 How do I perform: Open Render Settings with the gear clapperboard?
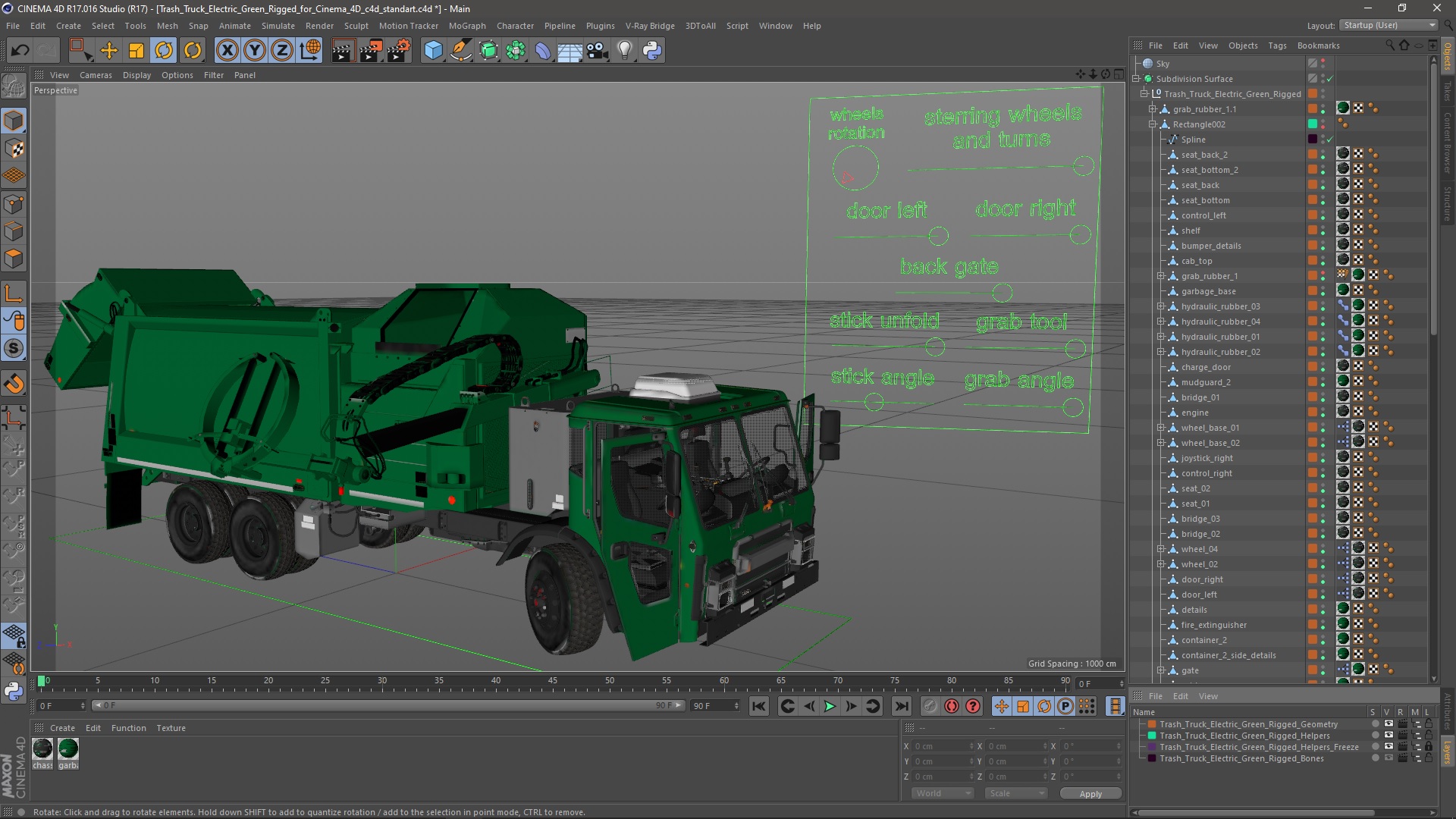click(399, 51)
